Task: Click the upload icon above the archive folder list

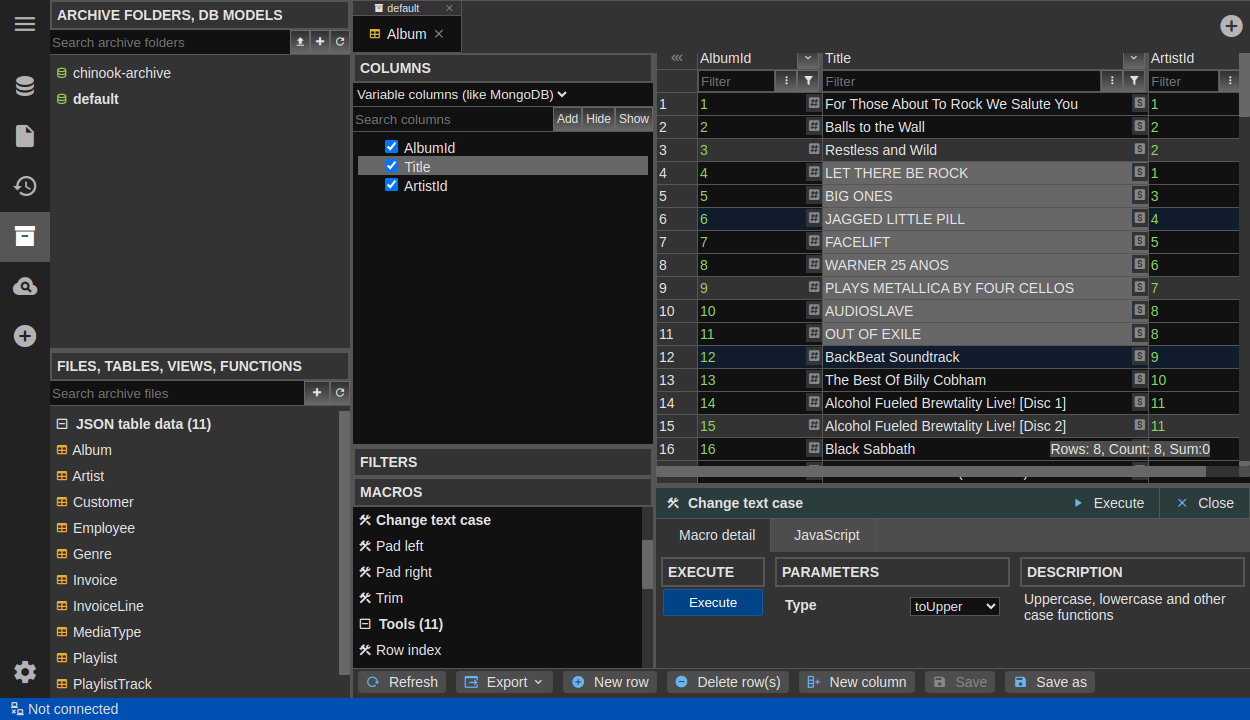Action: (300, 42)
